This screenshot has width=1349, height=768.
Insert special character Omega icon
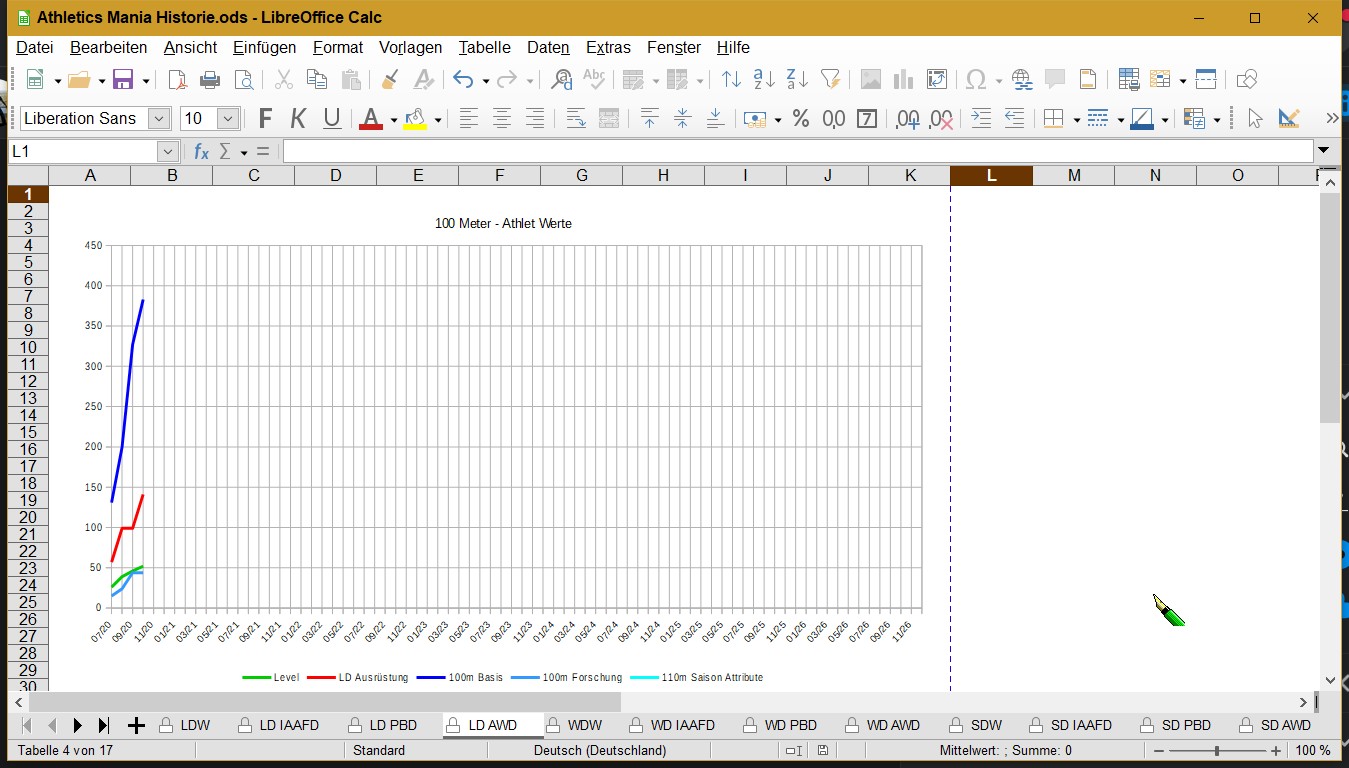(x=976, y=80)
